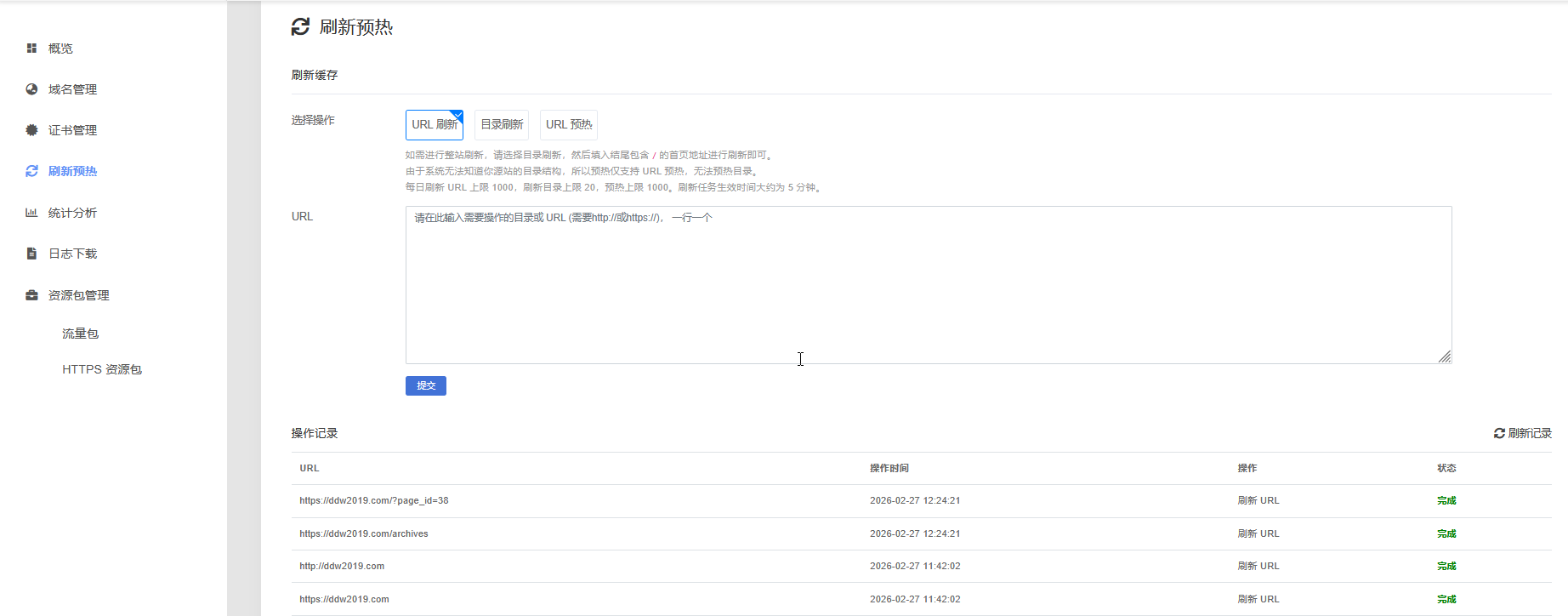Click the 刷新记录 refresh icon

point(1499,433)
